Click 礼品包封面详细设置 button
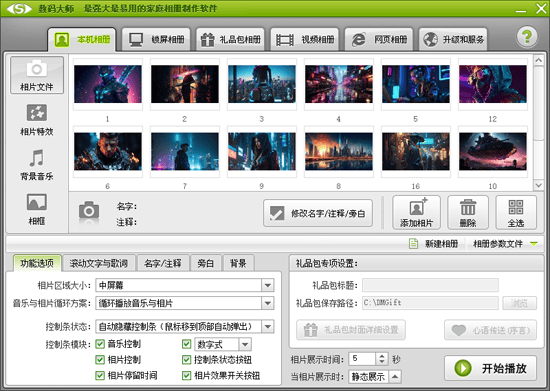 (x=351, y=330)
